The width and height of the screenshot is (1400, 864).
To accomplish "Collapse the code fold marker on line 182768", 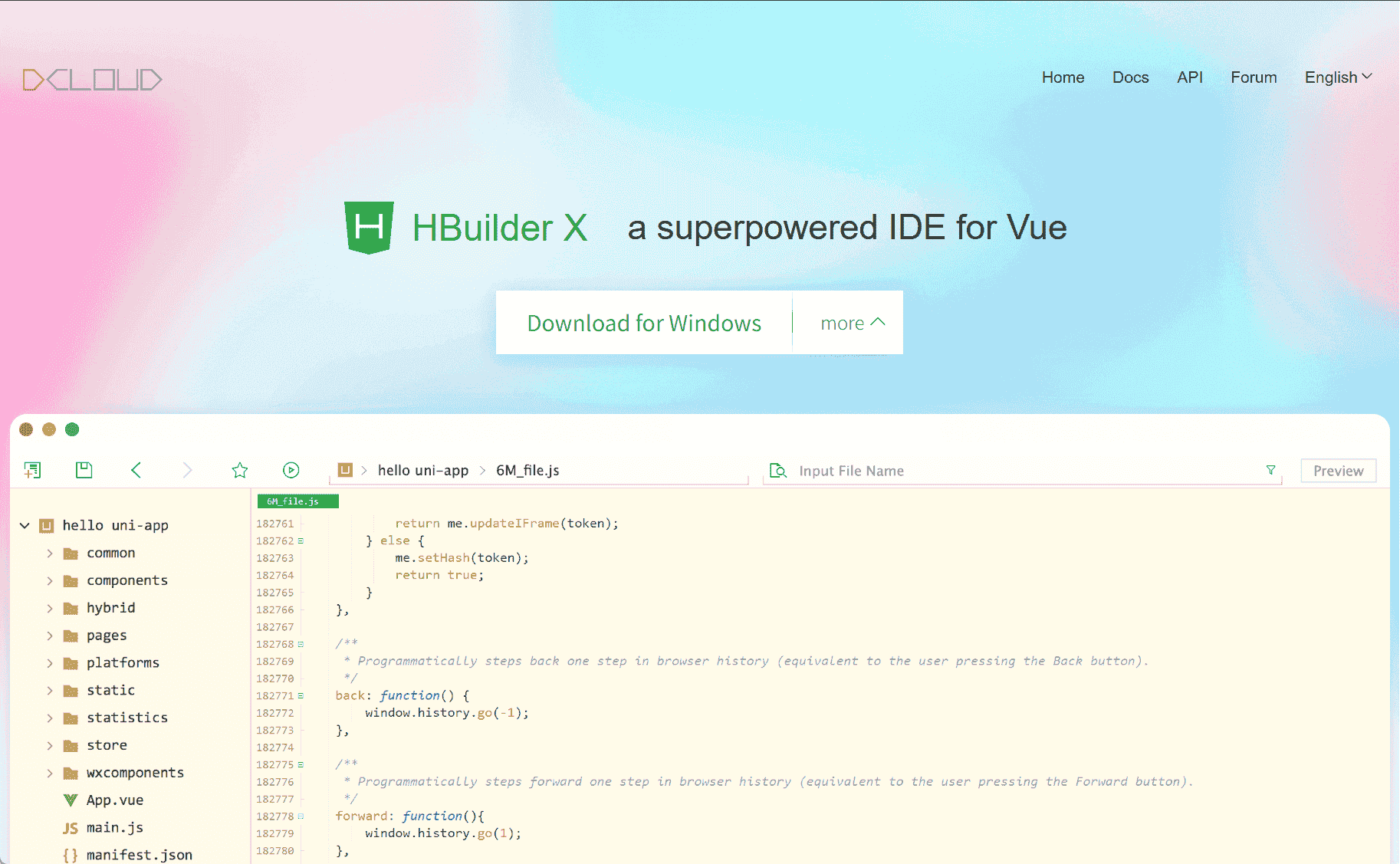I will (300, 644).
